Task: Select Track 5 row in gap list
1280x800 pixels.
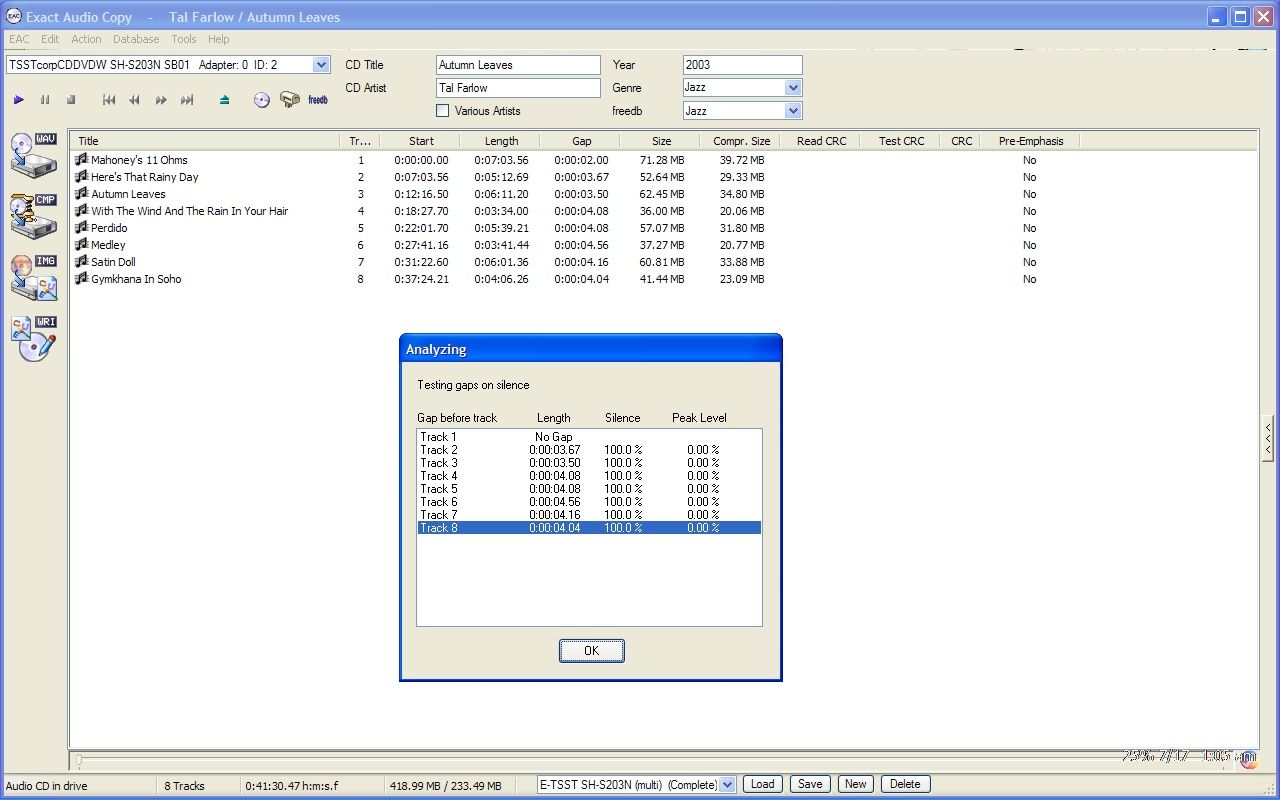Action: coord(588,489)
